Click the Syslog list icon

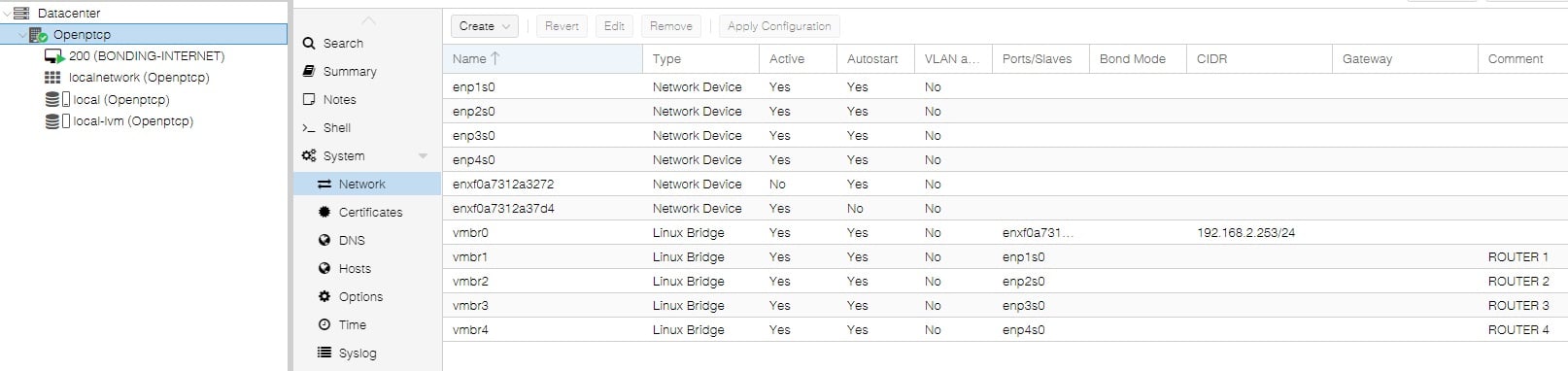324,353
